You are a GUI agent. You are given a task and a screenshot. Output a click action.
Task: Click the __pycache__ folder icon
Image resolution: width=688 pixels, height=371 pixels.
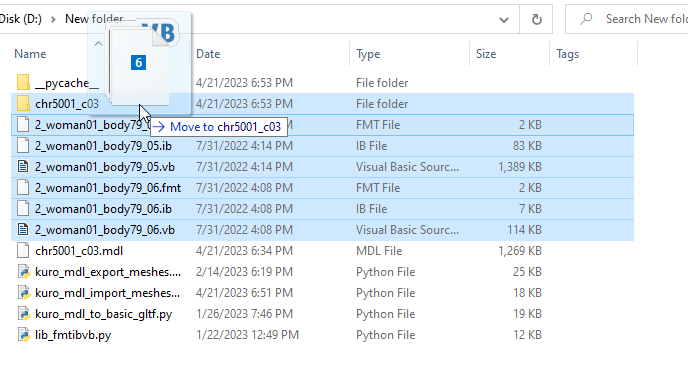pyautogui.click(x=23, y=82)
